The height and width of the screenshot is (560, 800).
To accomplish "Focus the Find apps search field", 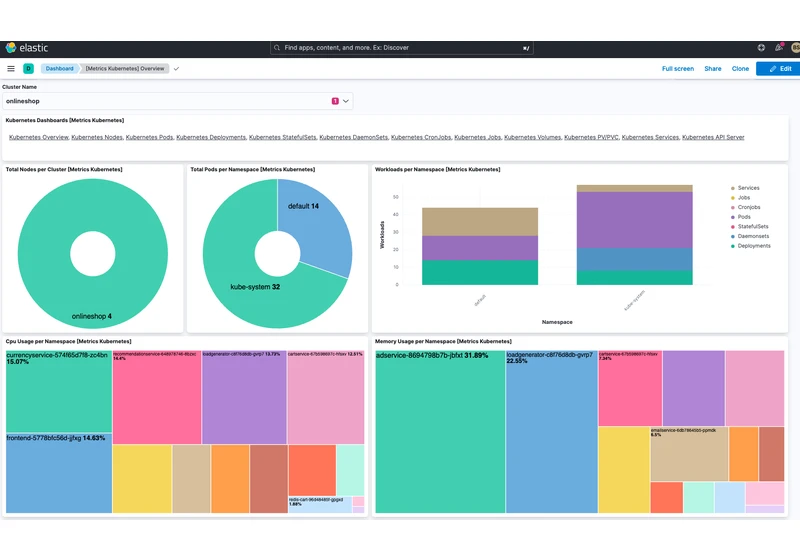I will (x=402, y=47).
